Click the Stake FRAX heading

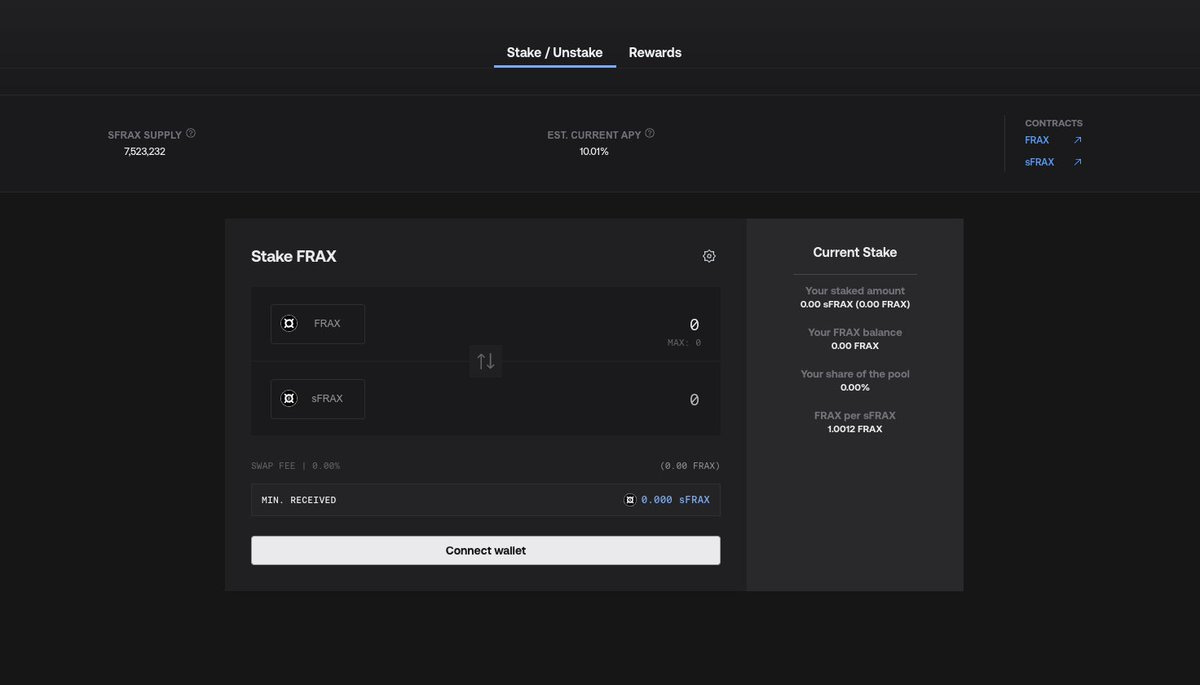click(294, 256)
